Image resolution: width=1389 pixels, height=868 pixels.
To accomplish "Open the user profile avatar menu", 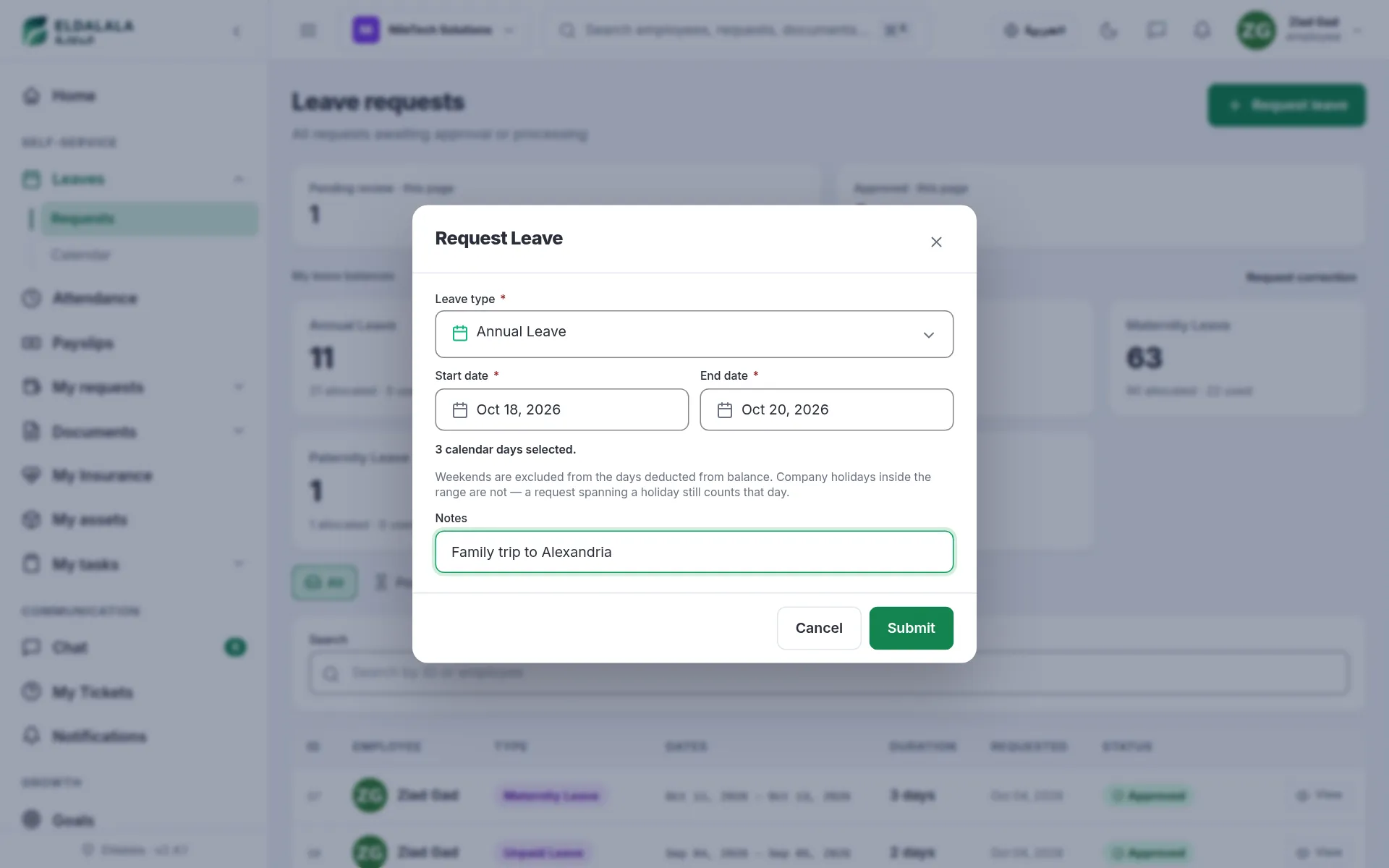I will click(1300, 30).
